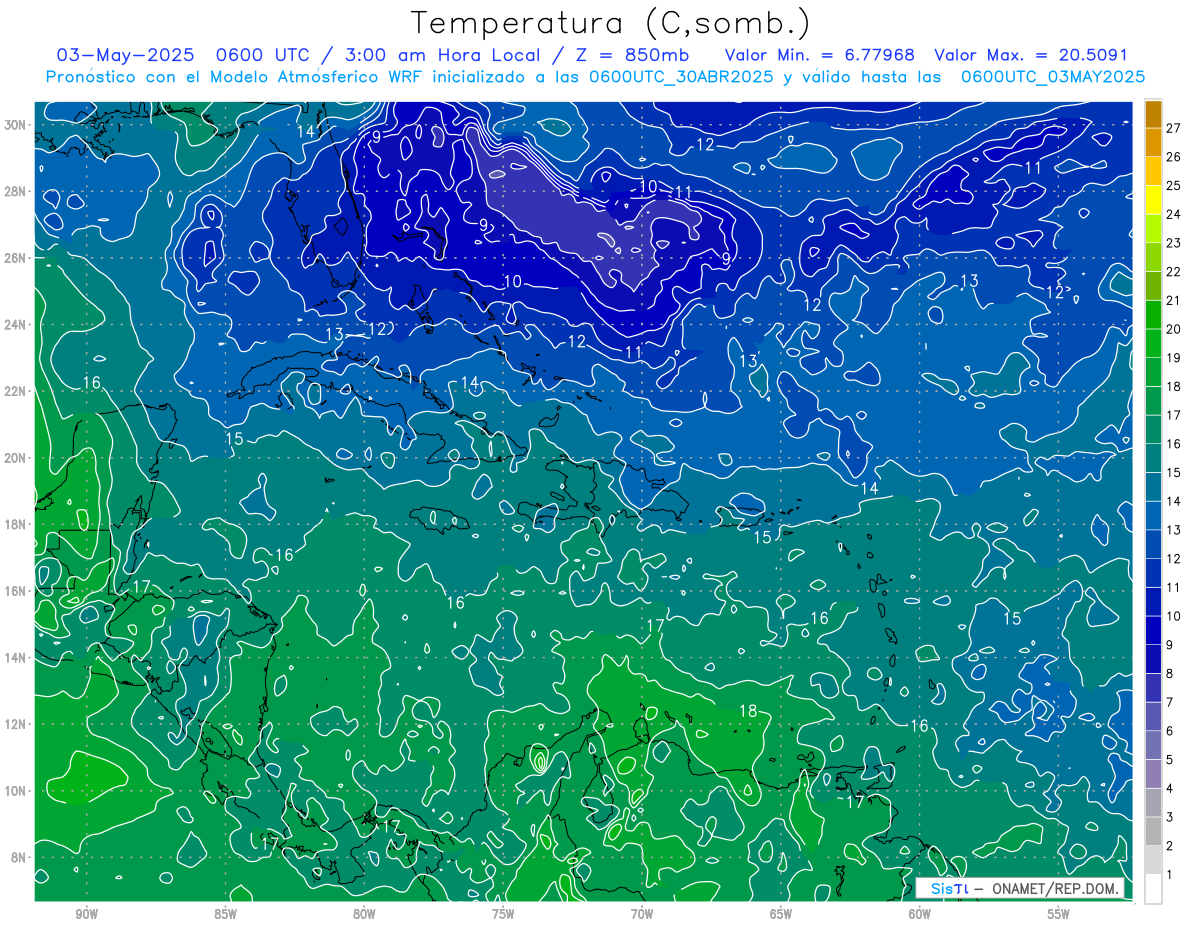Click legend value 4 on color bar
Screen dimensions: 1200x927
(x=1169, y=789)
